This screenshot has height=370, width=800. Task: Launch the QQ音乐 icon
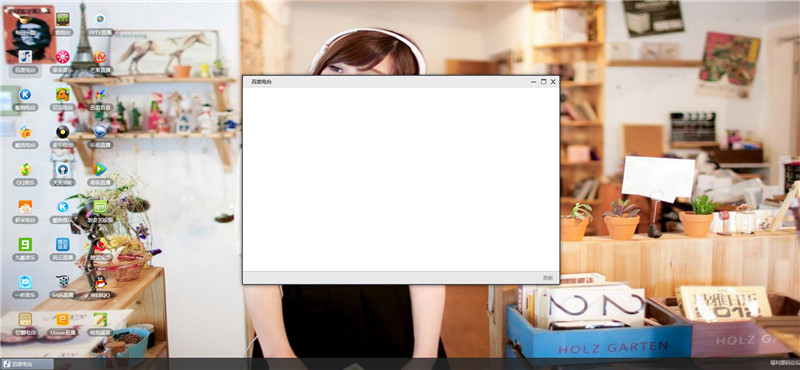[25, 174]
